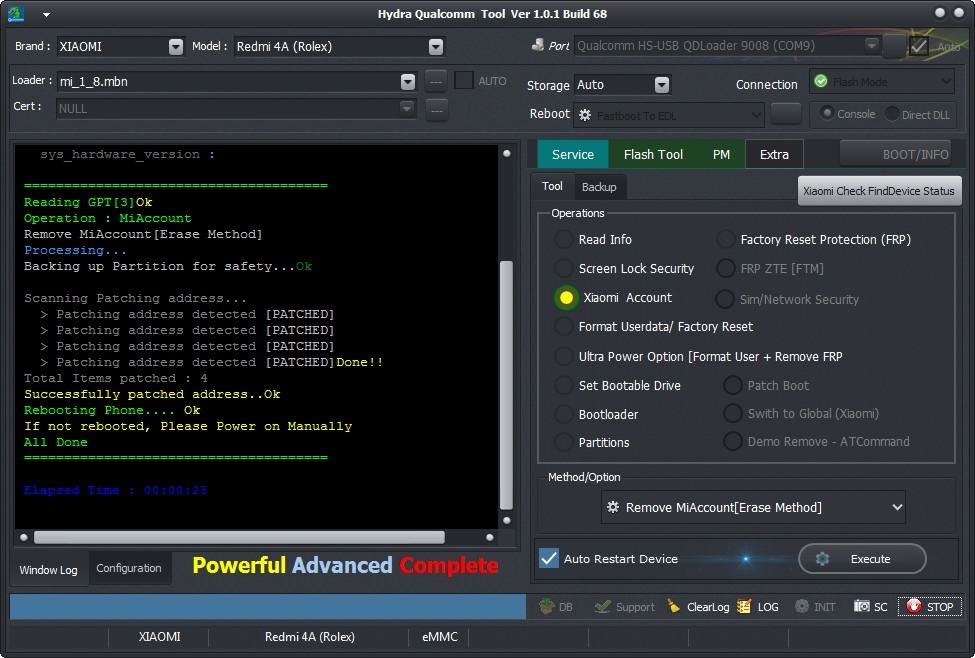Switch to the Flash Tool tab

(x=653, y=154)
